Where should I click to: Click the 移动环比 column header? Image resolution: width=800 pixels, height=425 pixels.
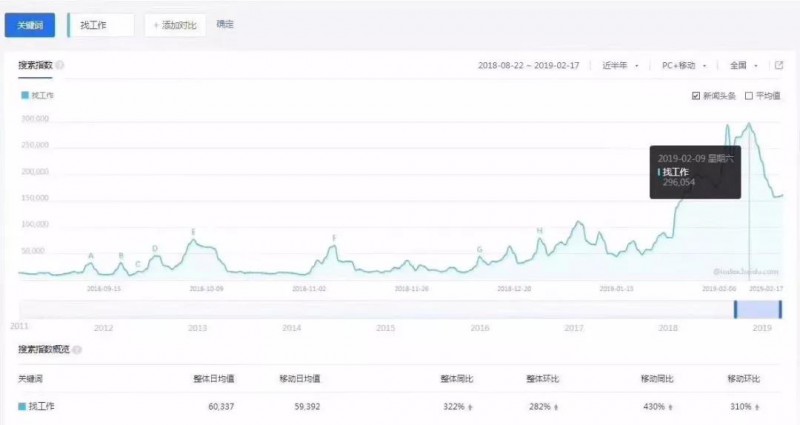point(743,379)
